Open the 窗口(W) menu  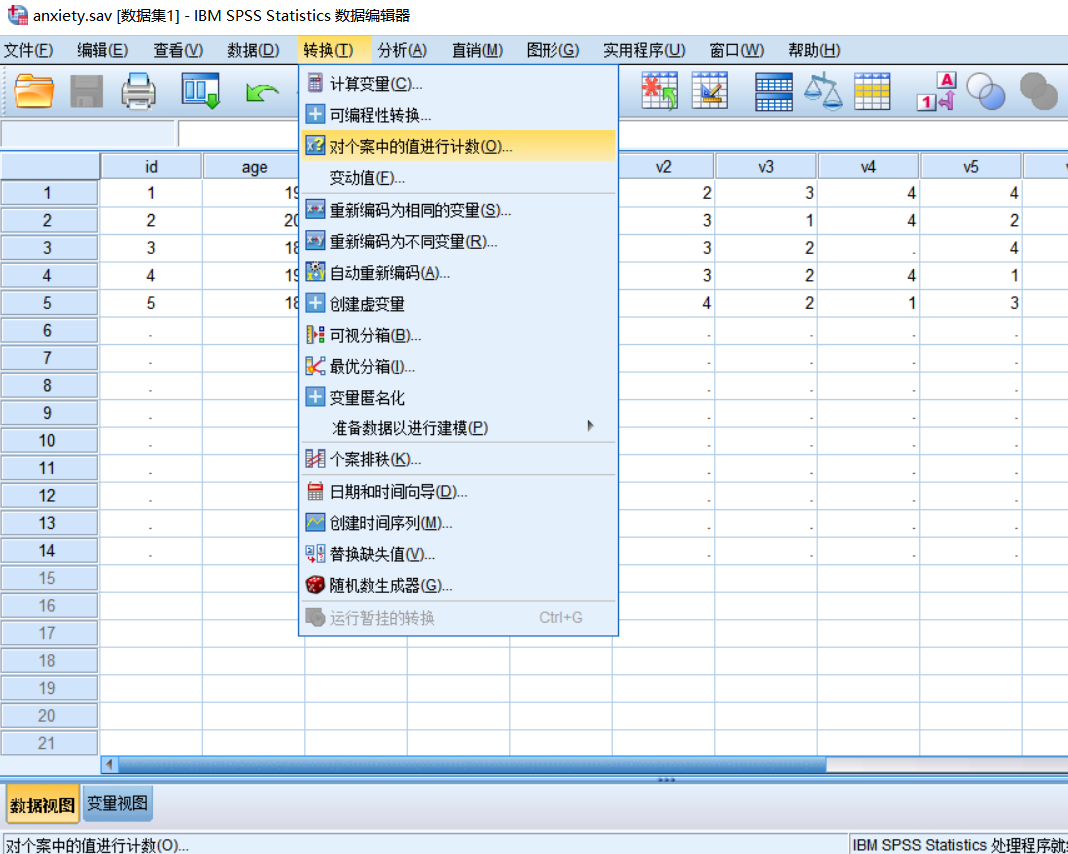click(736, 50)
